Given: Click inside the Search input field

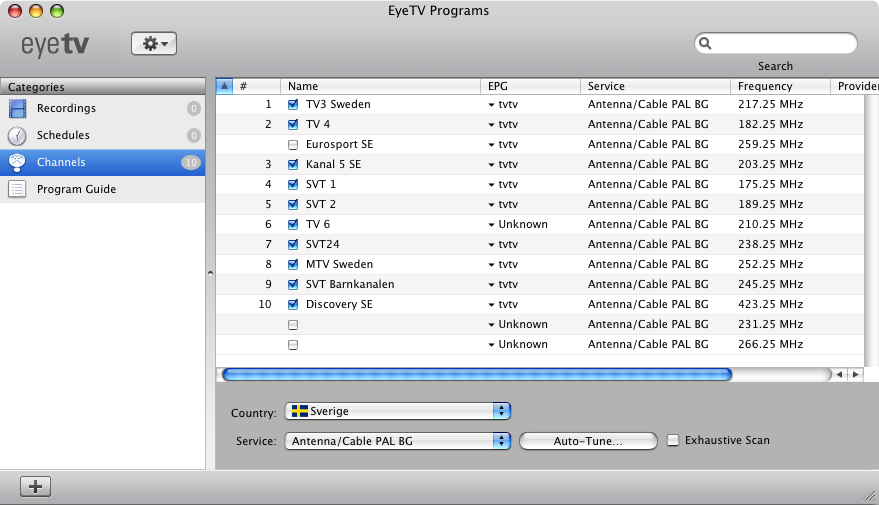Looking at the screenshot, I should [782, 44].
